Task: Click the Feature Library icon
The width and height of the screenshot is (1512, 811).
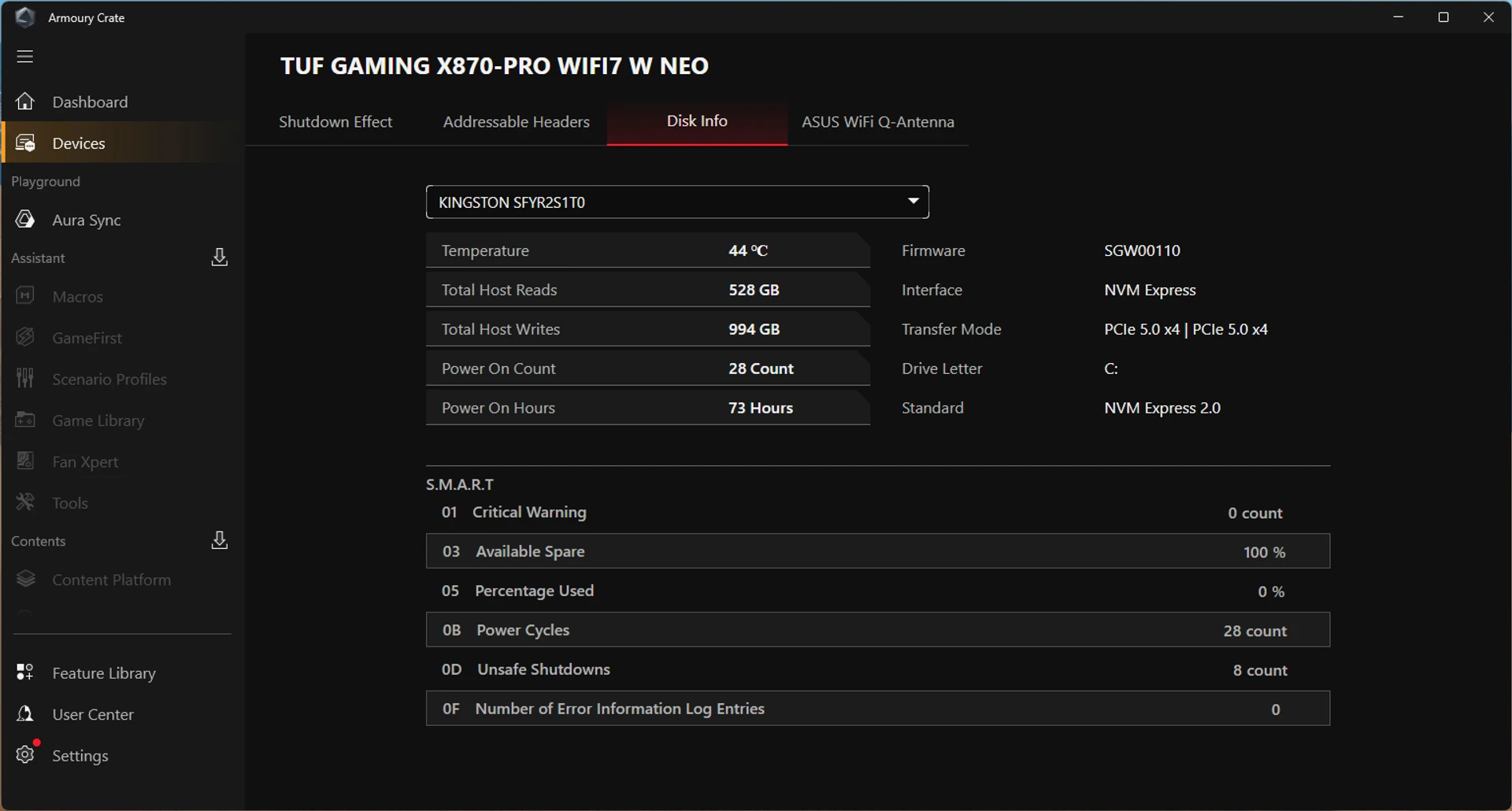Action: pyautogui.click(x=25, y=672)
